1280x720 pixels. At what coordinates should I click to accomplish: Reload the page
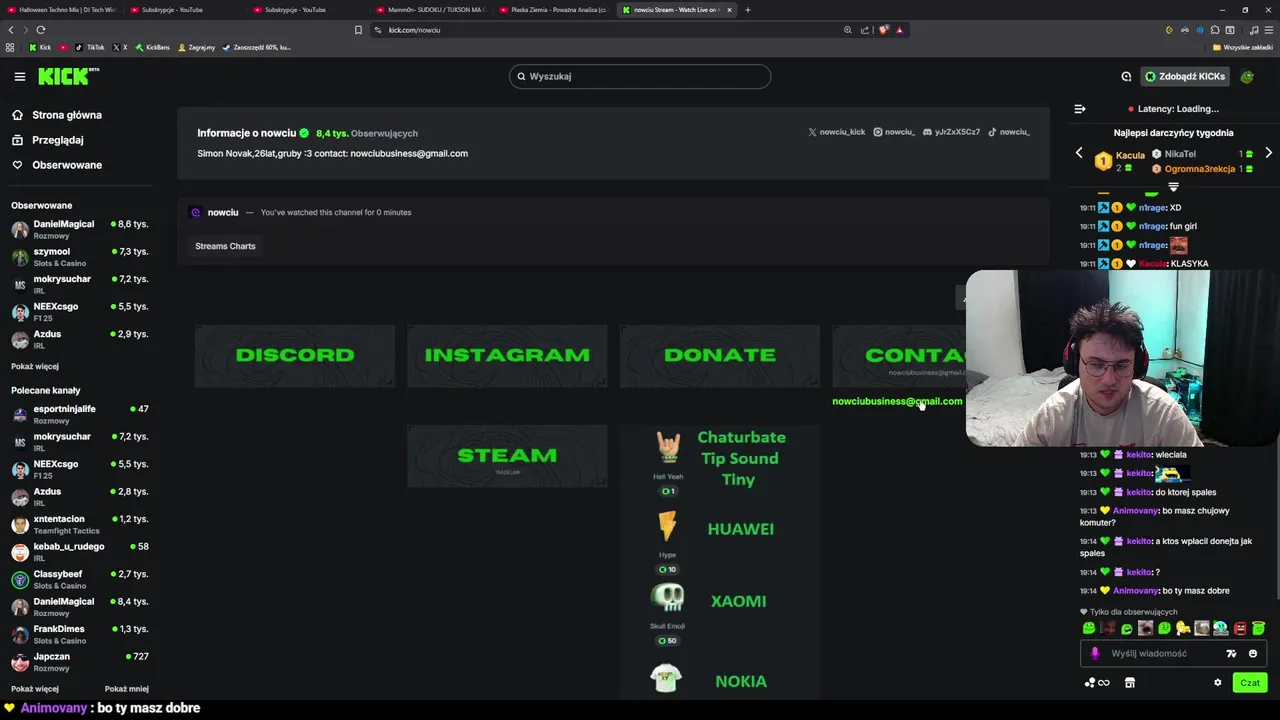click(41, 30)
